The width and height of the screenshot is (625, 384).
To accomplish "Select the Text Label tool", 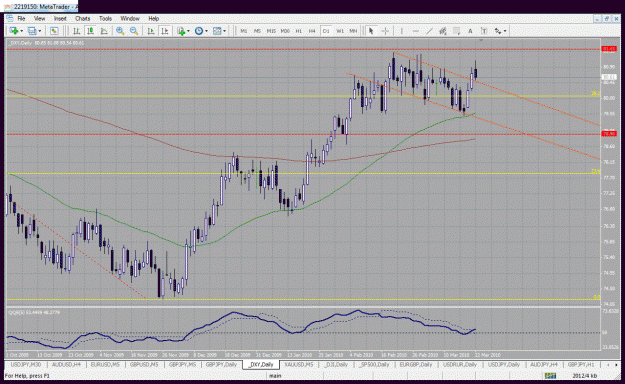I will tap(484, 31).
